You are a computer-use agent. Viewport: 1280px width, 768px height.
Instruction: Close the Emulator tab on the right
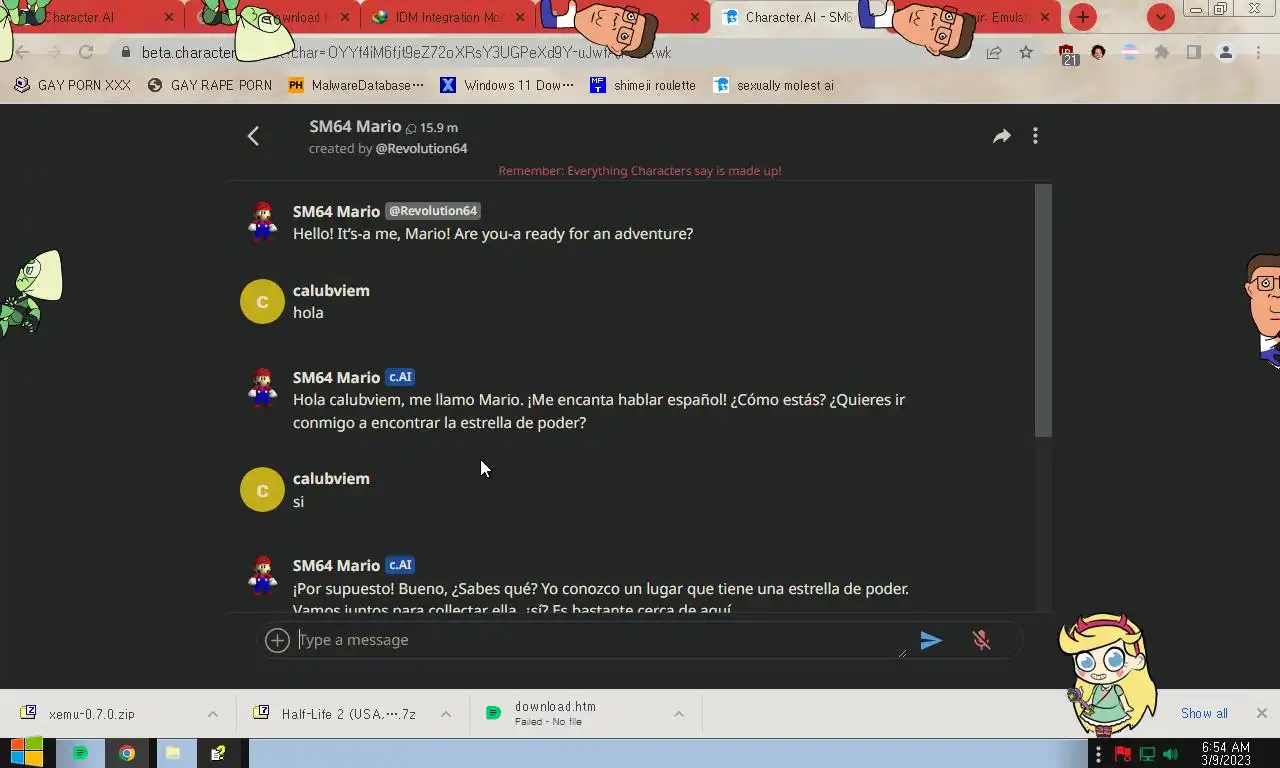click(x=1045, y=17)
